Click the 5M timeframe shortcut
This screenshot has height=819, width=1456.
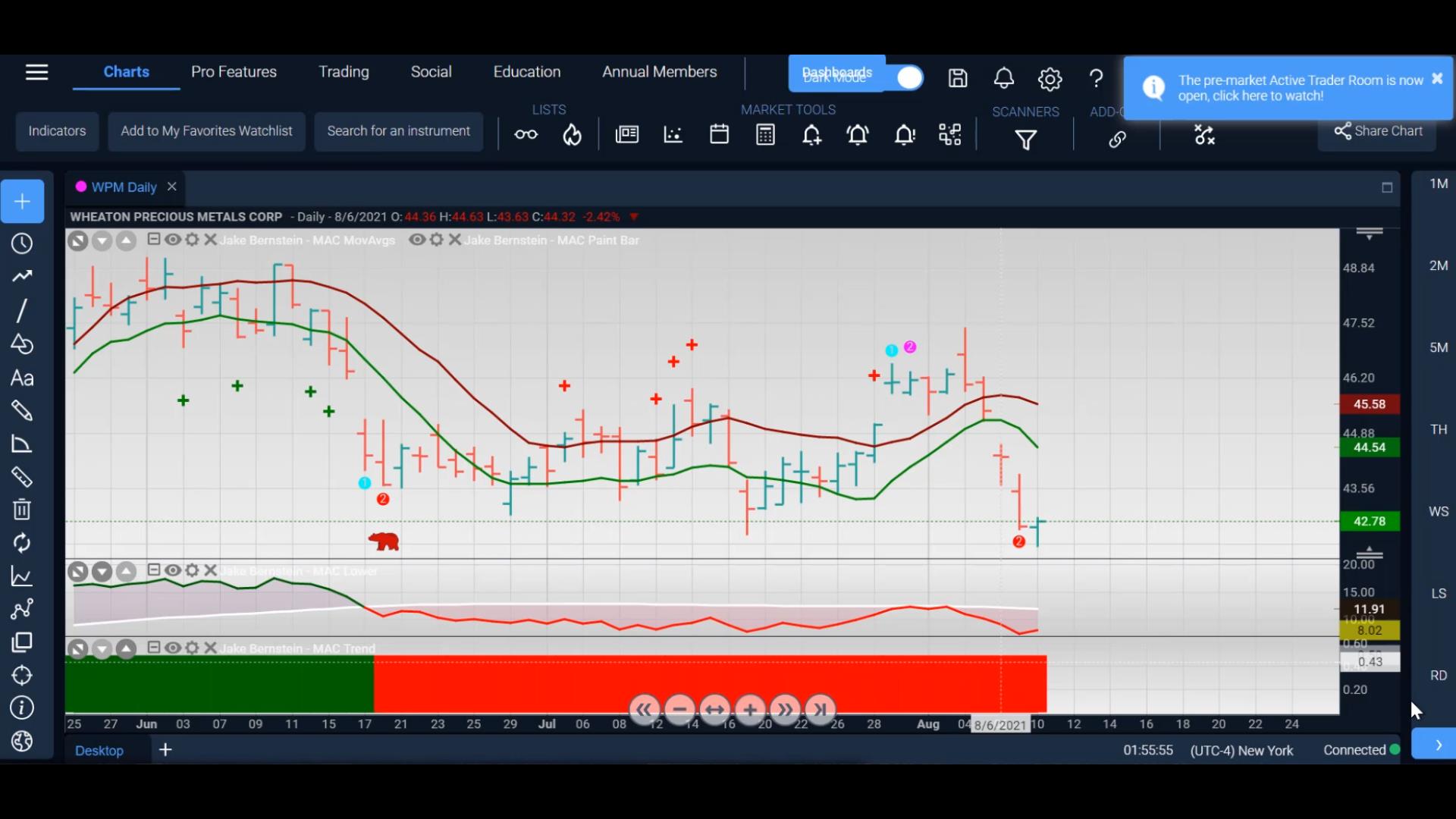1438,347
